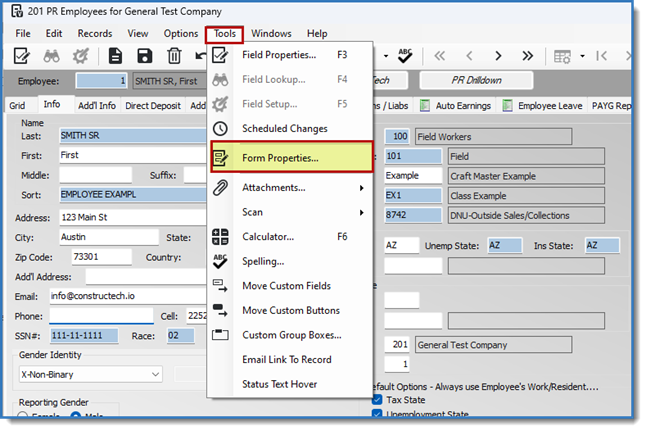Choose Status Text Hover entry
This screenshot has height=431, width=646.
(292, 384)
